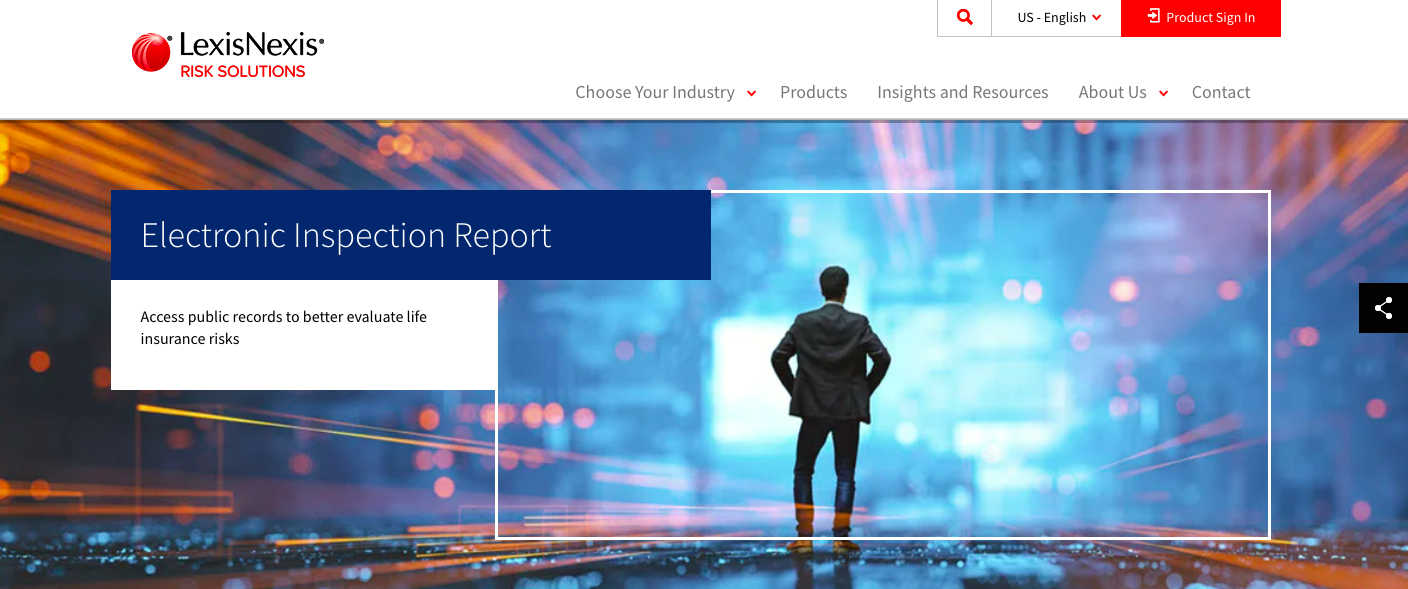Click the LexisNexis Risk Solutions logo
1408x589 pixels.
pos(228,54)
